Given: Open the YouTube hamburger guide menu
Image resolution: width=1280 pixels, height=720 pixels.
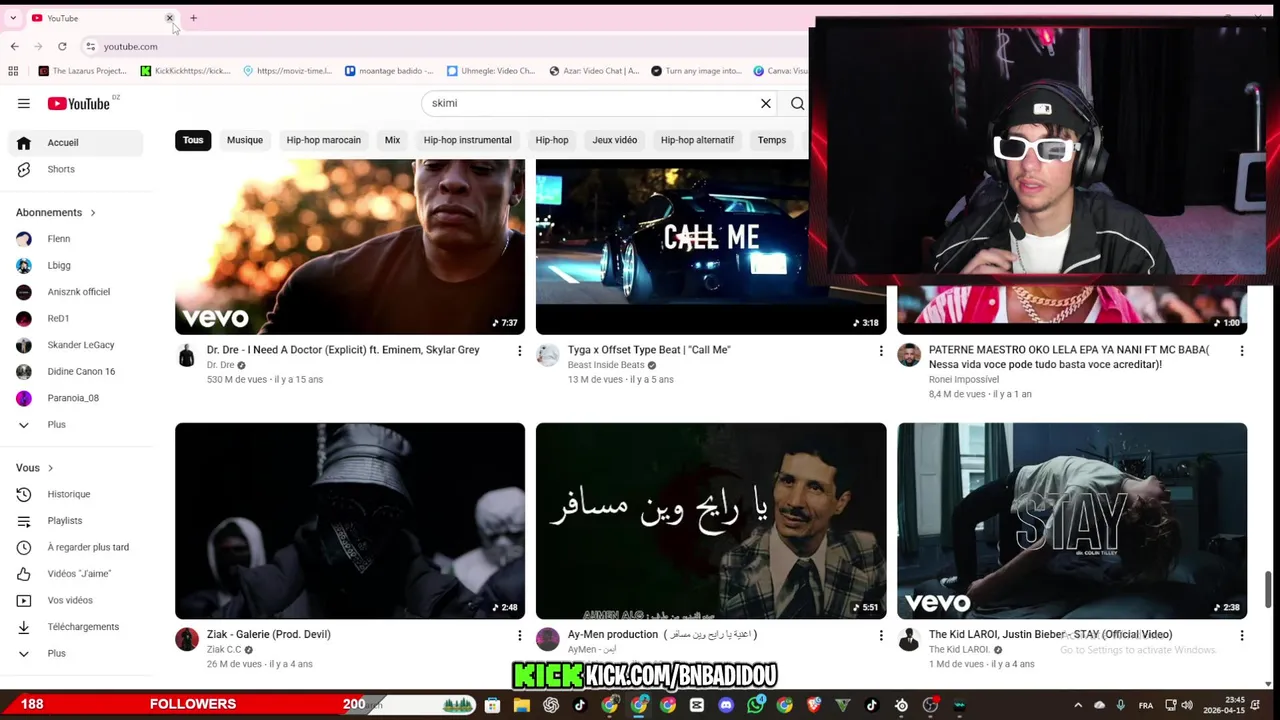Looking at the screenshot, I should coord(23,103).
